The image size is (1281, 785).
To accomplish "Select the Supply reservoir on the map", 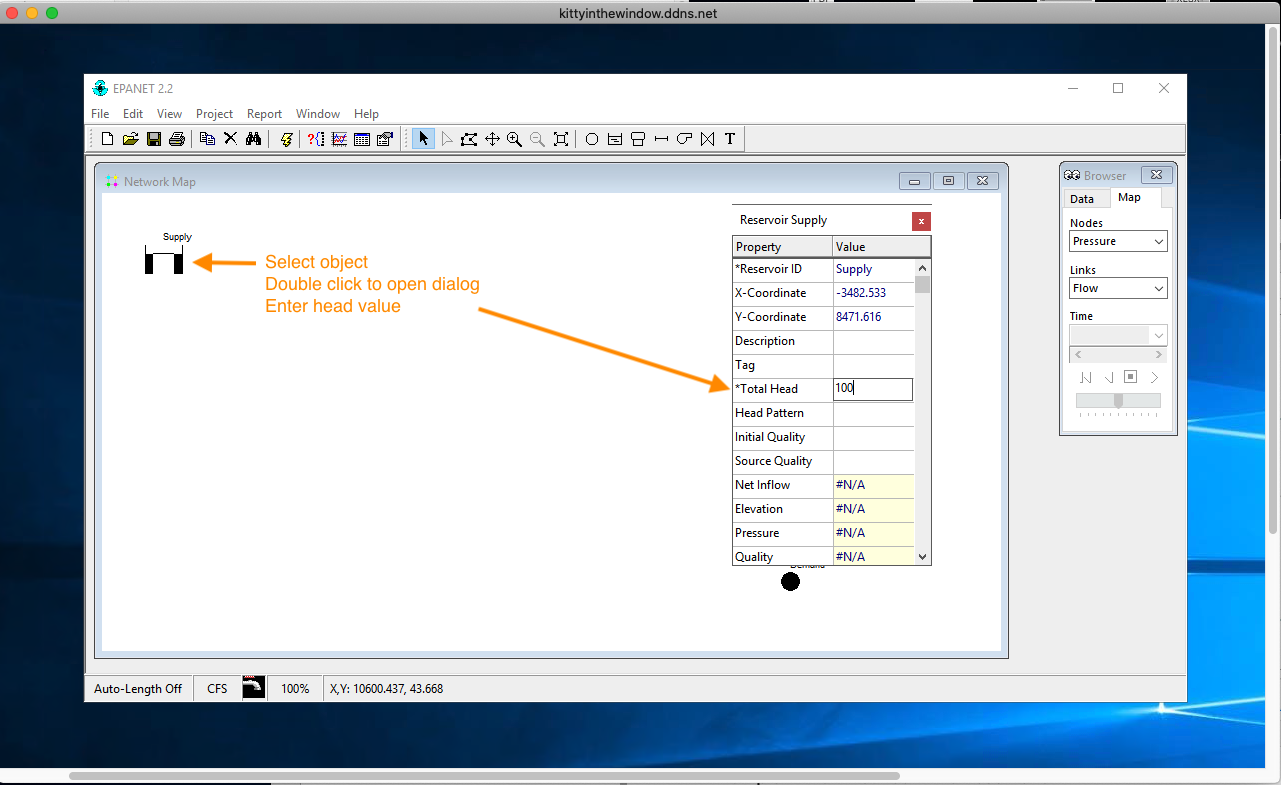I will (164, 260).
